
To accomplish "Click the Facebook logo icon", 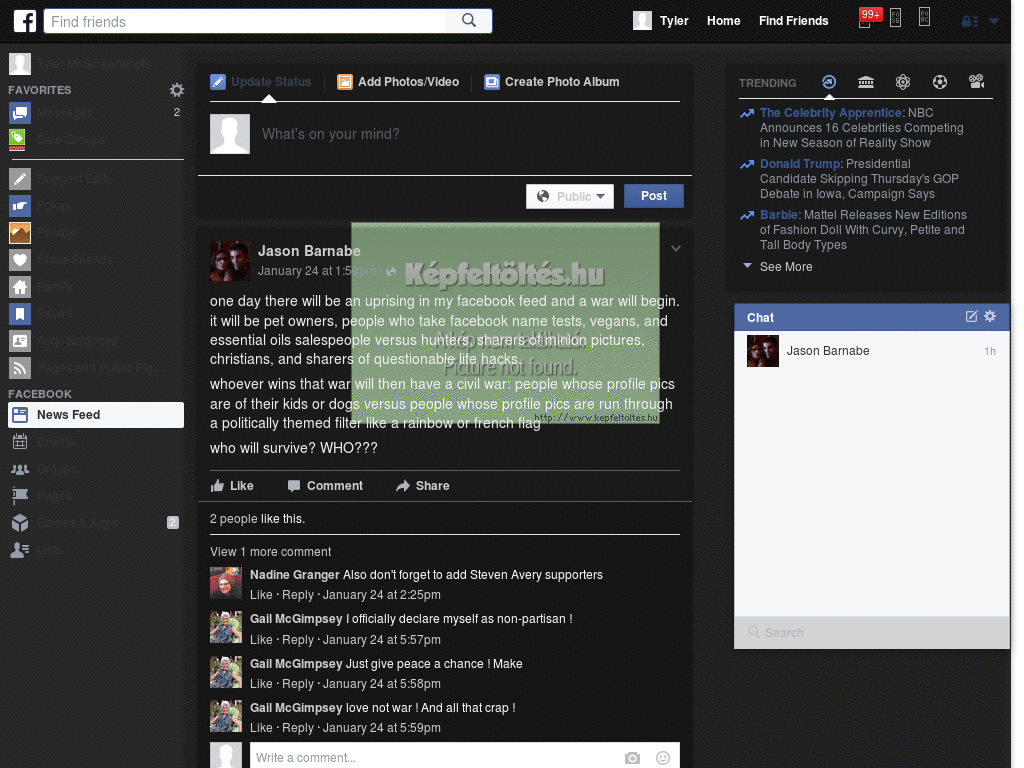I will 25,21.
